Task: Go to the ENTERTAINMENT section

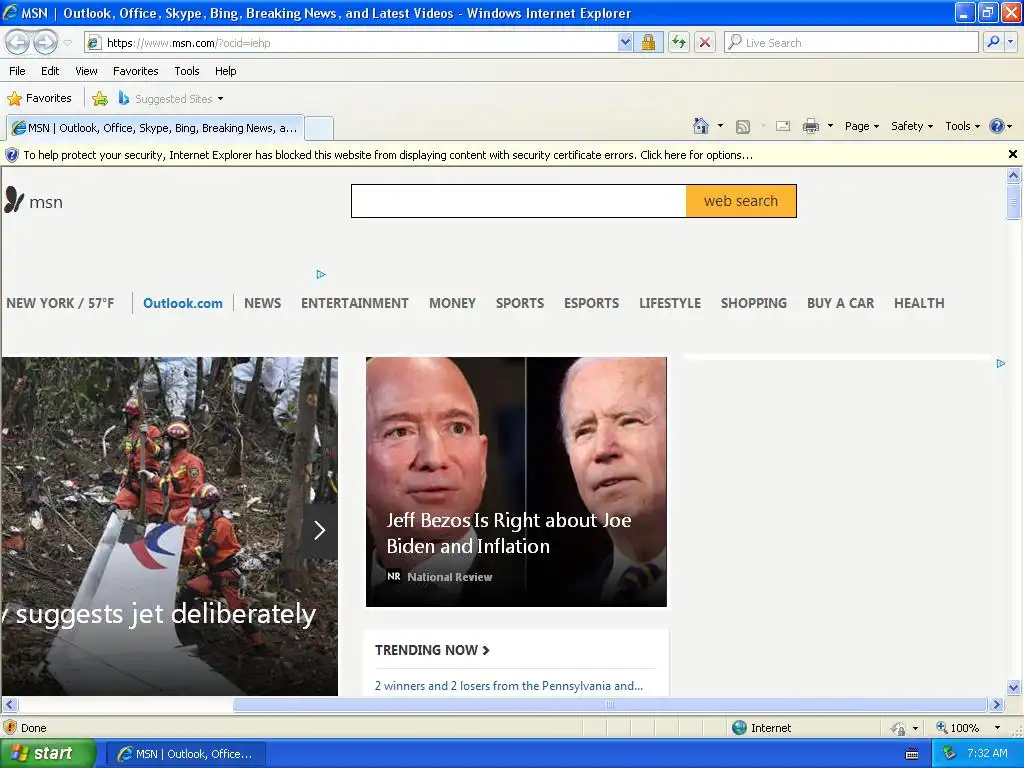Action: click(355, 303)
